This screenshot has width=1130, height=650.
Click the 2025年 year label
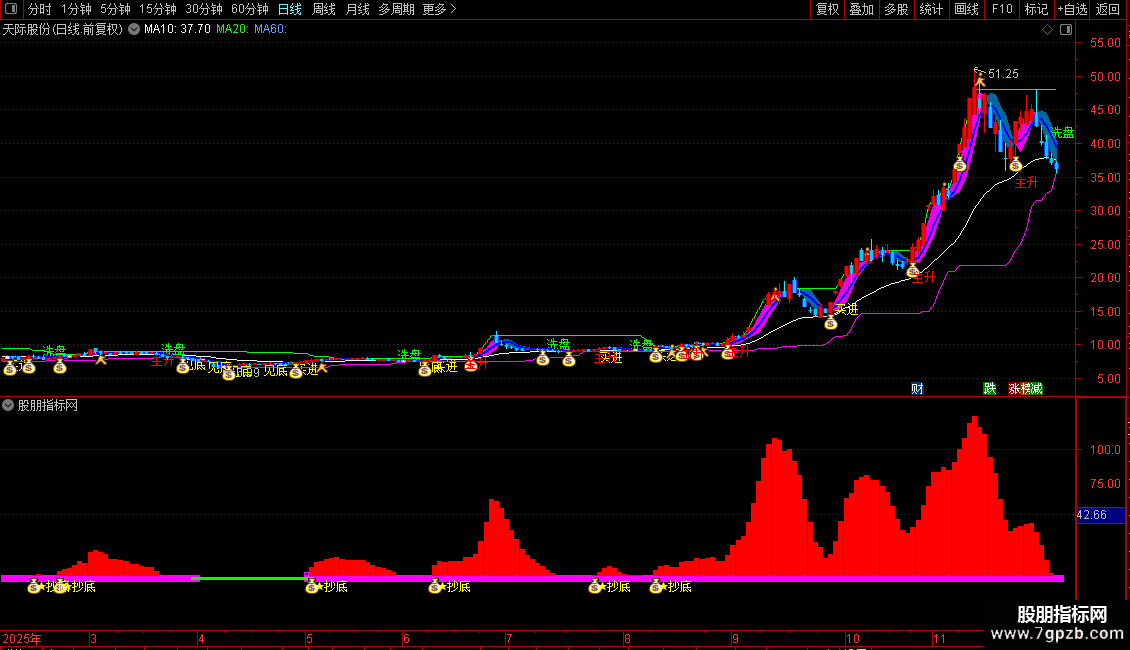[x=22, y=638]
